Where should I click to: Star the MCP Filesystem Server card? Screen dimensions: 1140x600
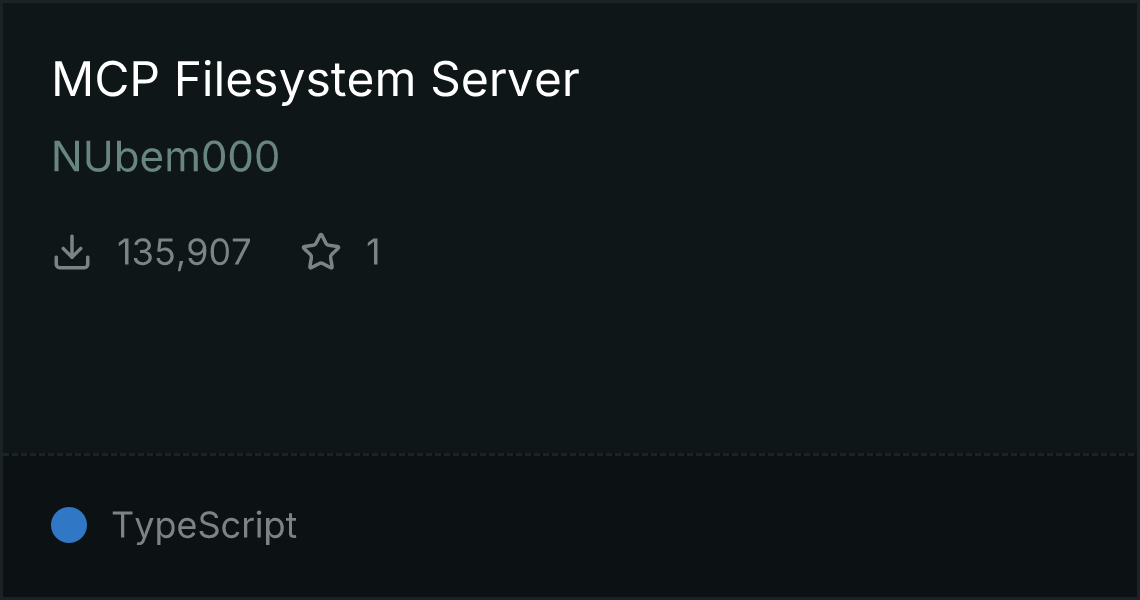click(x=321, y=252)
